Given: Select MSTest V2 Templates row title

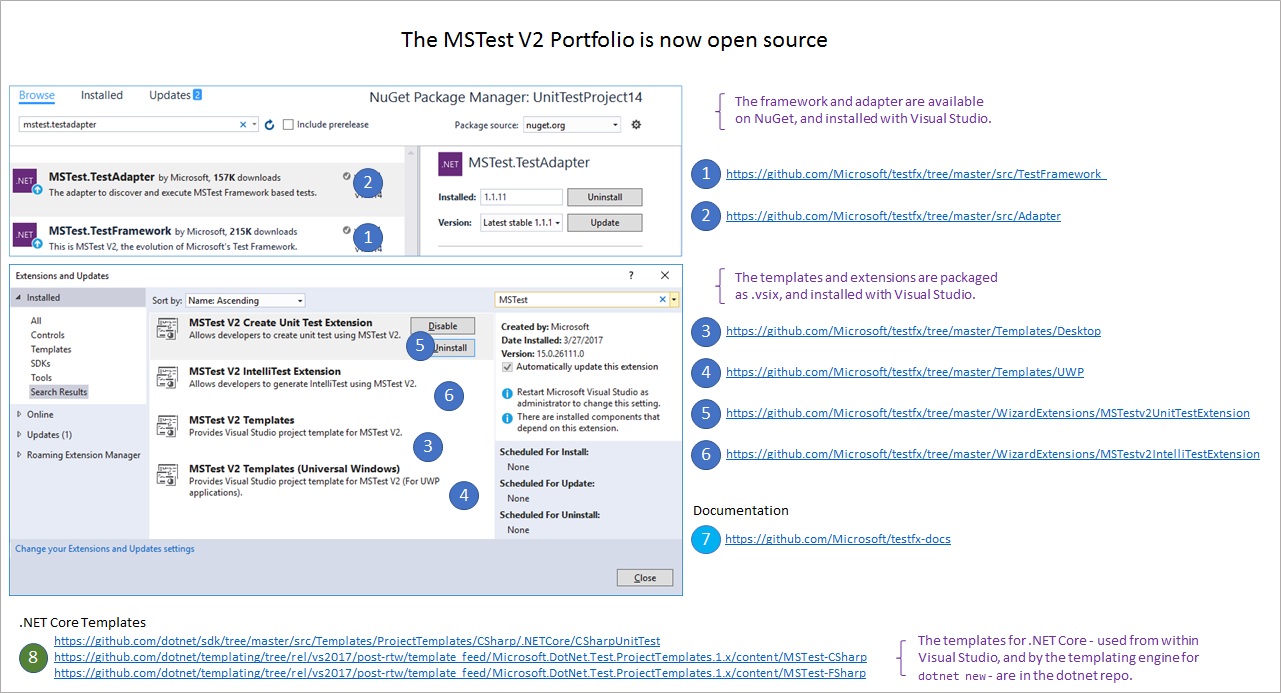Looking at the screenshot, I should (x=242, y=420).
